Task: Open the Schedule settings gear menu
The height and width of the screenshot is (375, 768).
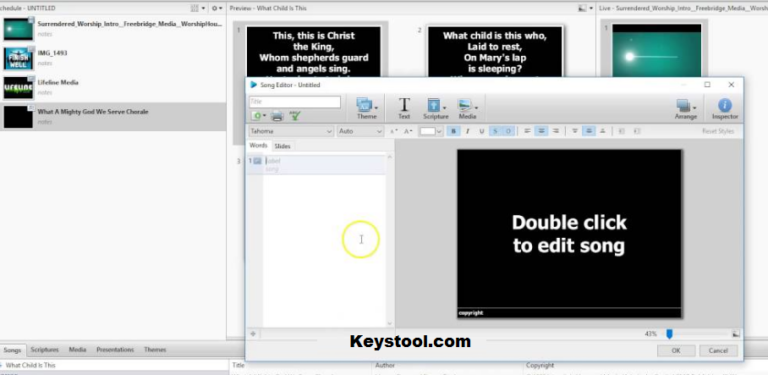Action: 216,8
